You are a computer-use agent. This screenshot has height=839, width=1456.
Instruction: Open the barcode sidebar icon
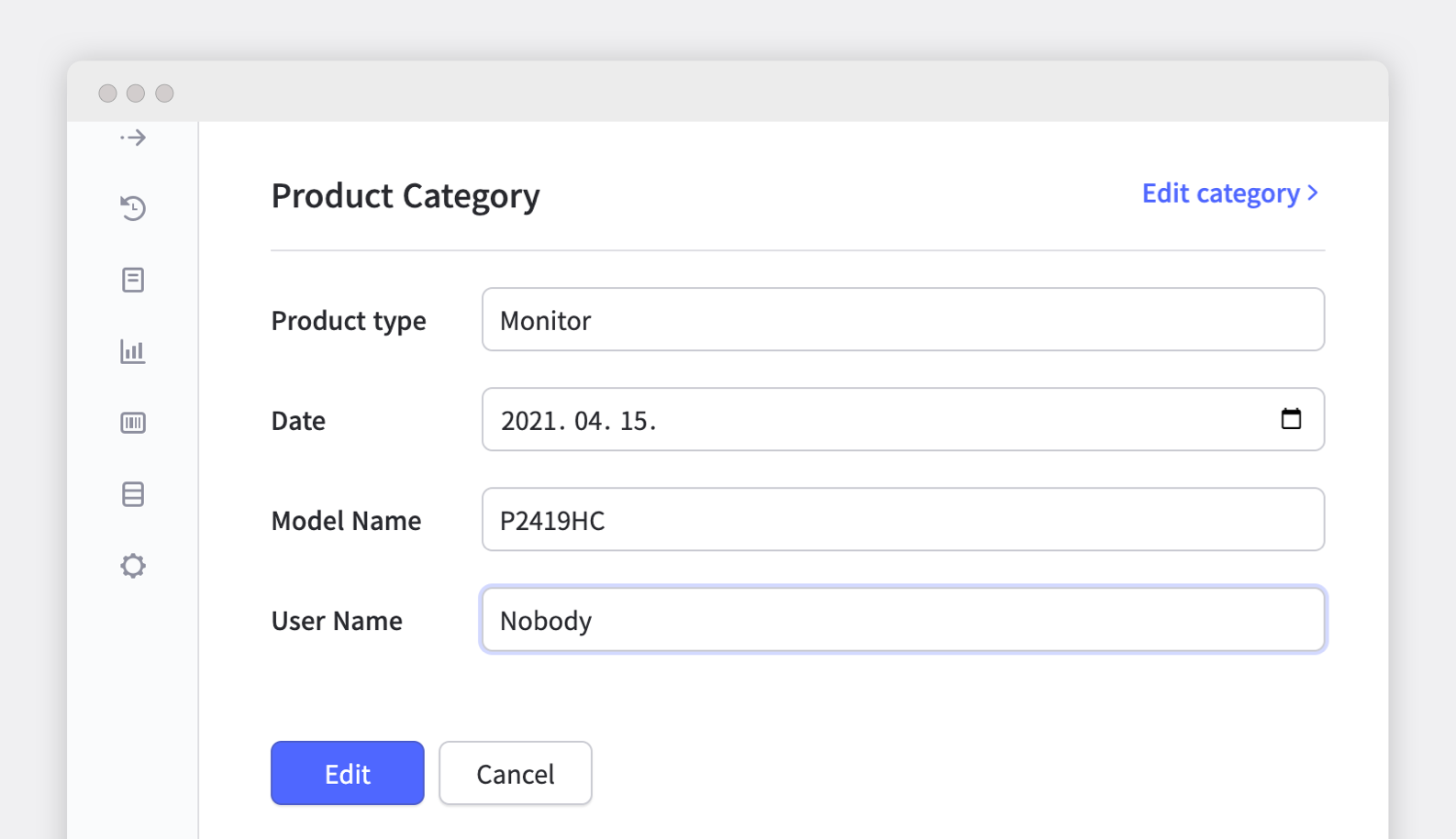tap(133, 423)
